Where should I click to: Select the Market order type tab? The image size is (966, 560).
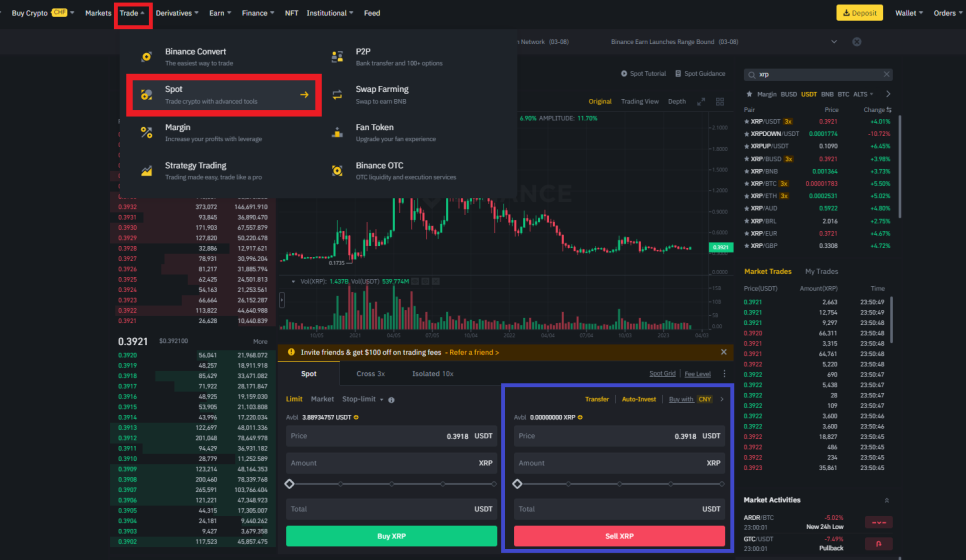(322, 399)
